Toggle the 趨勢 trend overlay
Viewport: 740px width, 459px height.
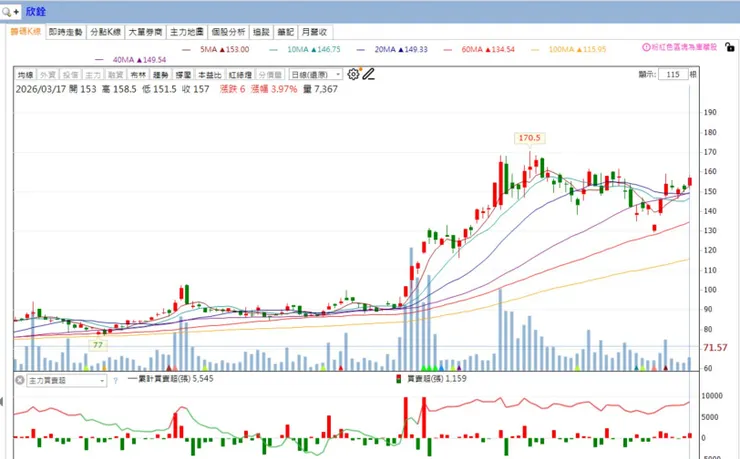161,75
